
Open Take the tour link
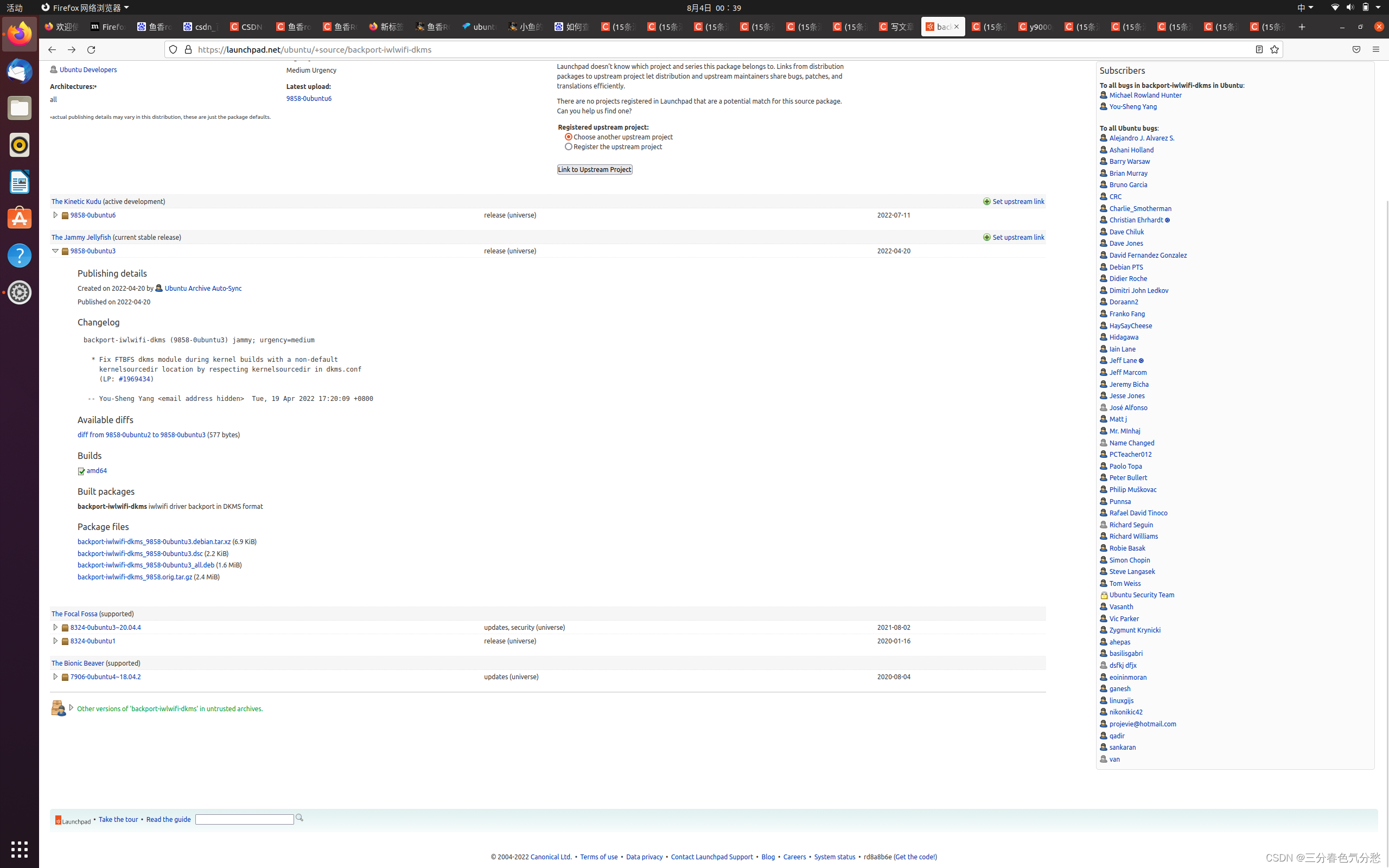pos(118,819)
